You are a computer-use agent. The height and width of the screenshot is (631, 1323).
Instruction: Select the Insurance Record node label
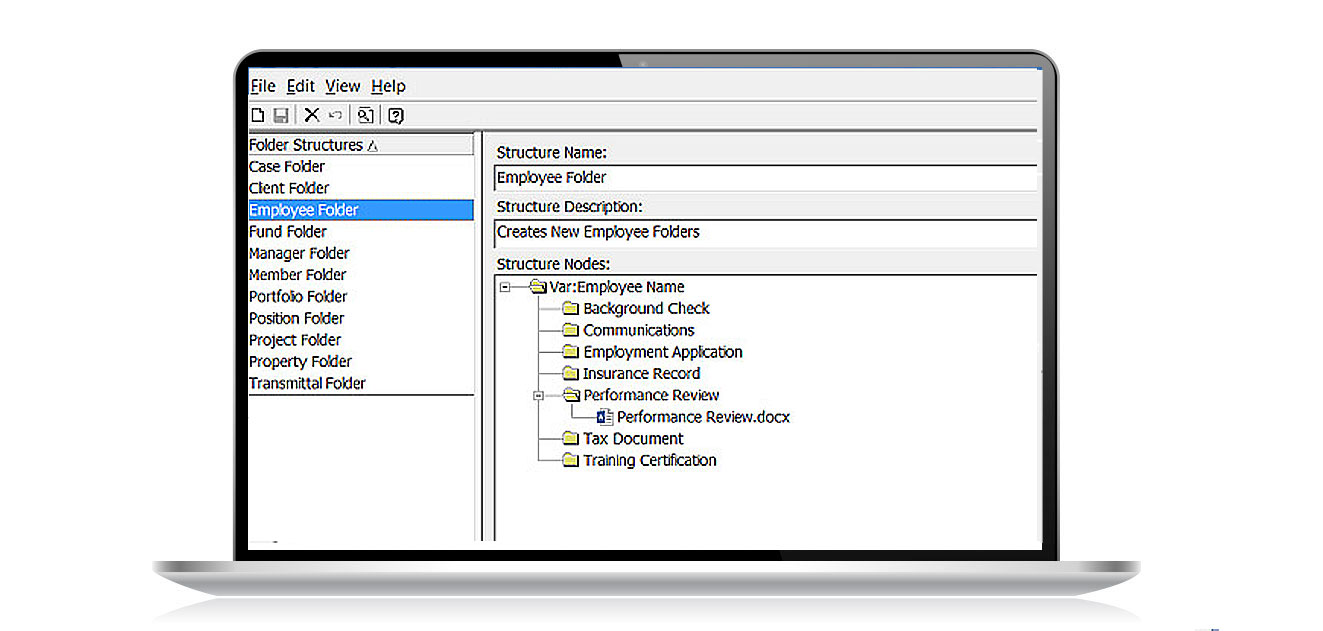click(642, 374)
